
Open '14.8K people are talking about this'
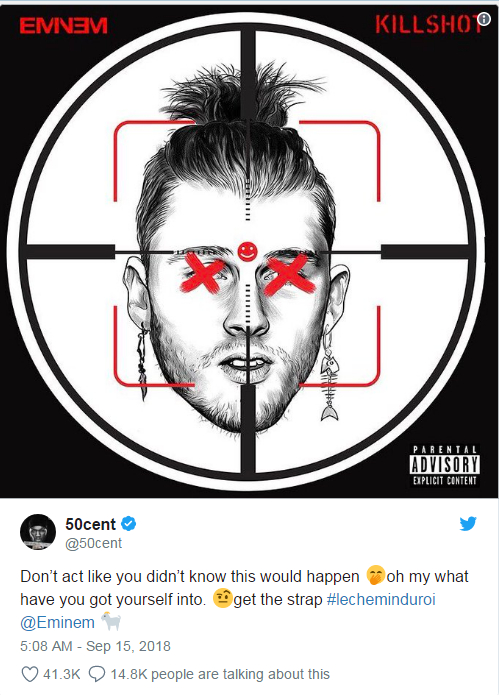[x=220, y=674]
